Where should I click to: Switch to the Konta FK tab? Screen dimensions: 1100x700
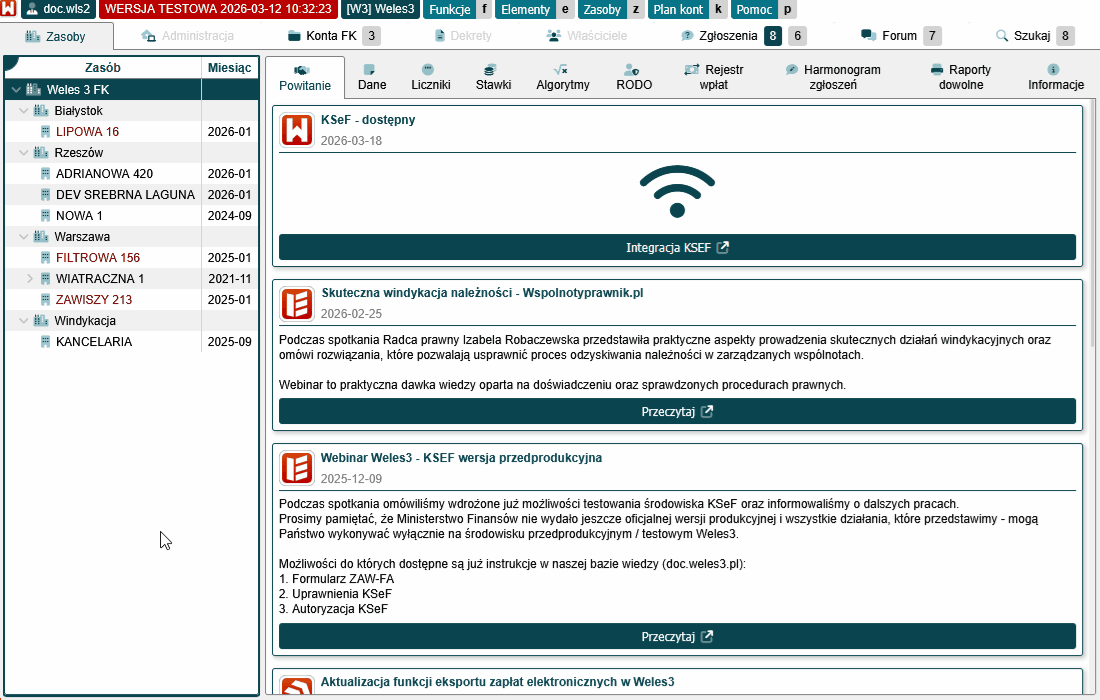click(331, 36)
